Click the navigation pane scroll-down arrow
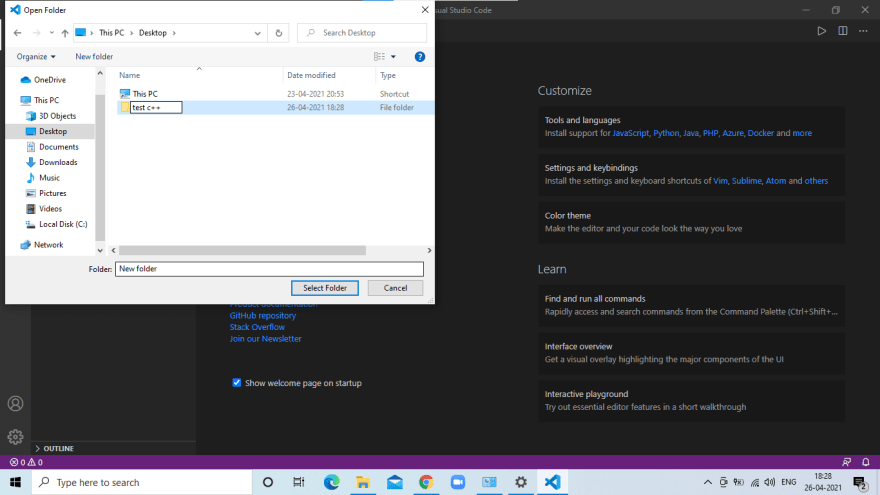Image resolution: width=880 pixels, height=495 pixels. pyautogui.click(x=100, y=250)
